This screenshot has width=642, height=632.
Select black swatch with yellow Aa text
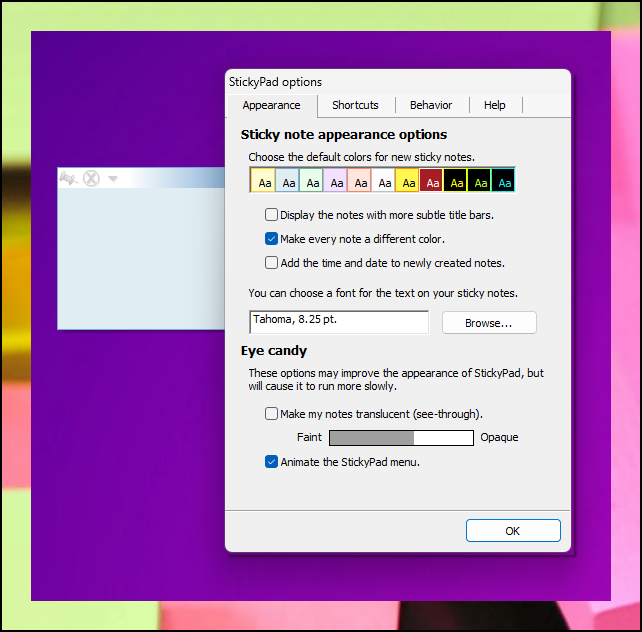tap(455, 180)
